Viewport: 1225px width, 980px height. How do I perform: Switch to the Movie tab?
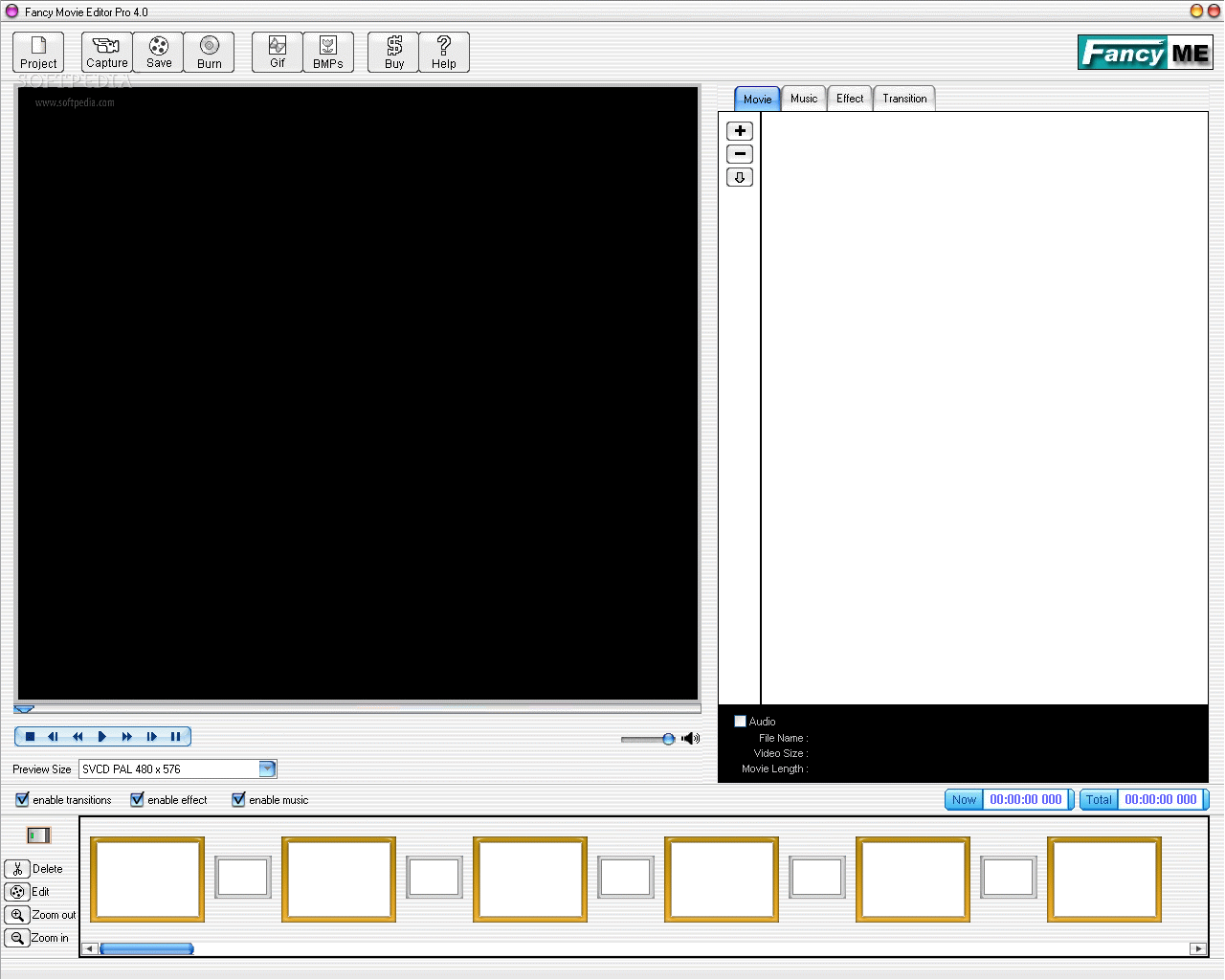tap(757, 99)
